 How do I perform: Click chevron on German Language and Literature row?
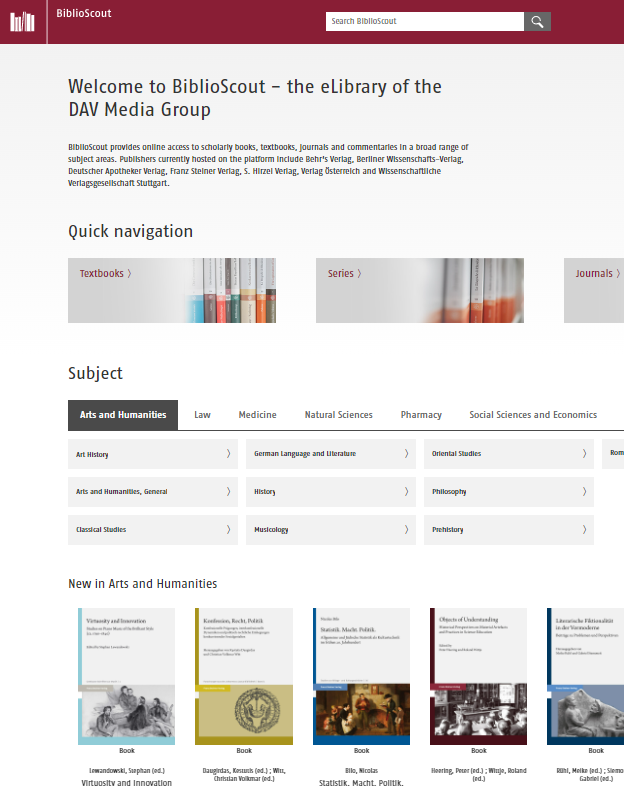(x=406, y=454)
